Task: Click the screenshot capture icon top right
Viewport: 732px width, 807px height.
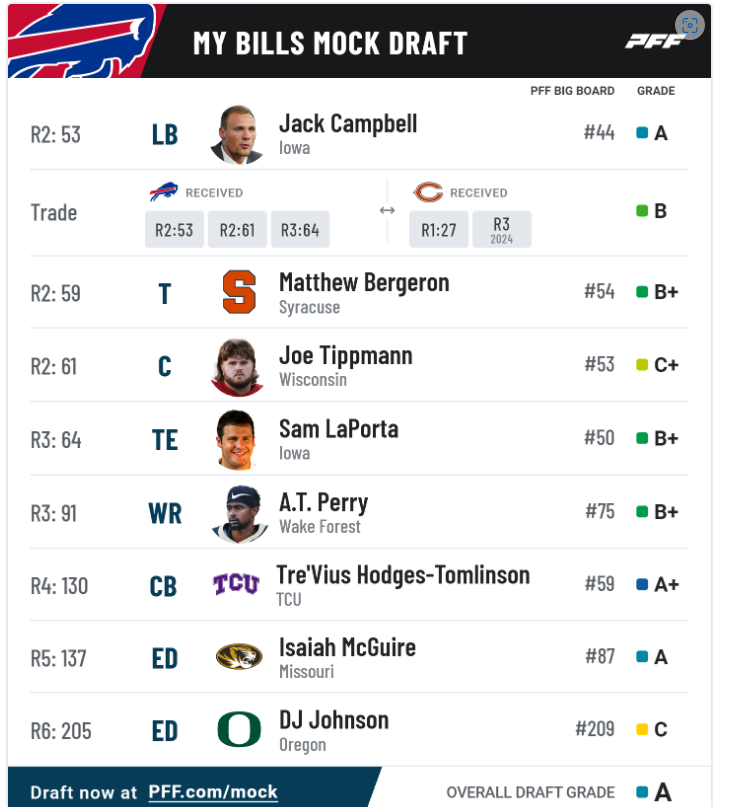Action: [690, 25]
